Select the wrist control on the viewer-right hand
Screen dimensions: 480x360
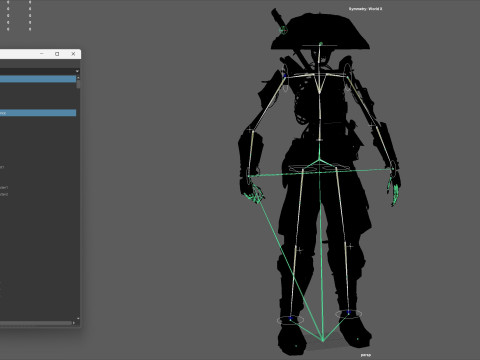point(393,169)
